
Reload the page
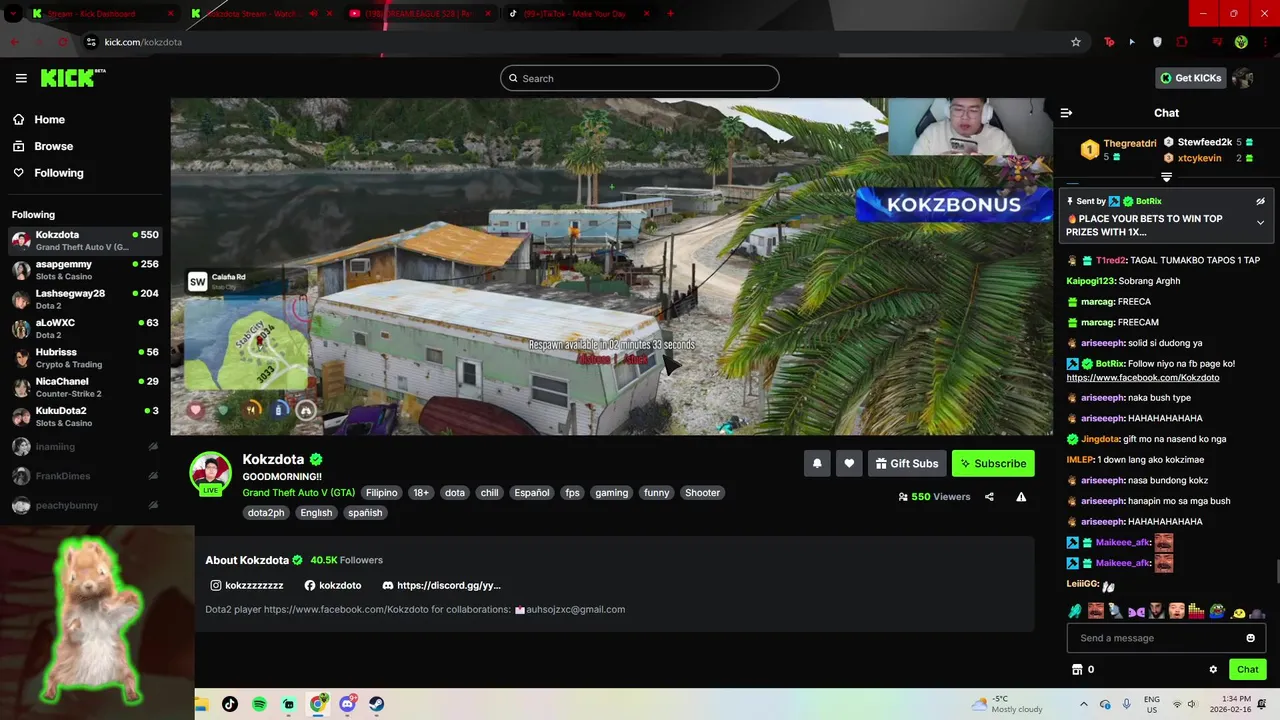[63, 42]
